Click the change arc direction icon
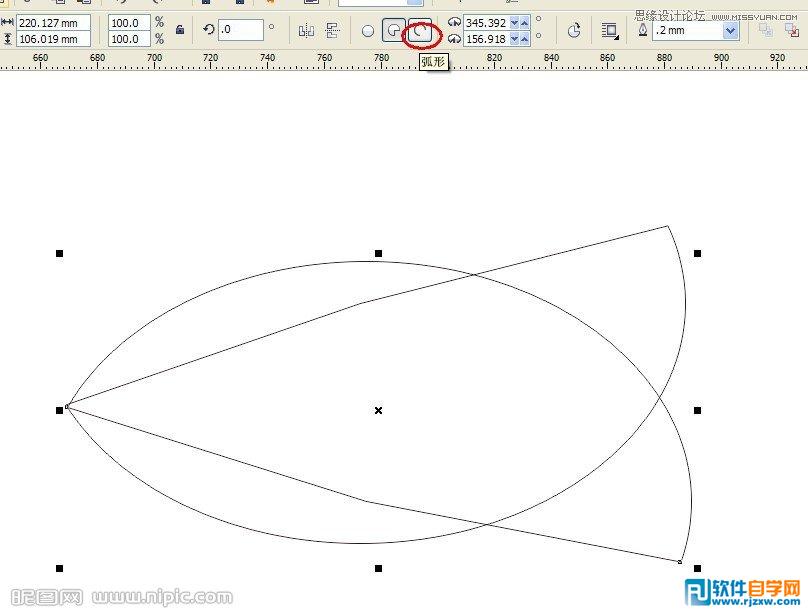Image resolution: width=808 pixels, height=615 pixels. (575, 31)
